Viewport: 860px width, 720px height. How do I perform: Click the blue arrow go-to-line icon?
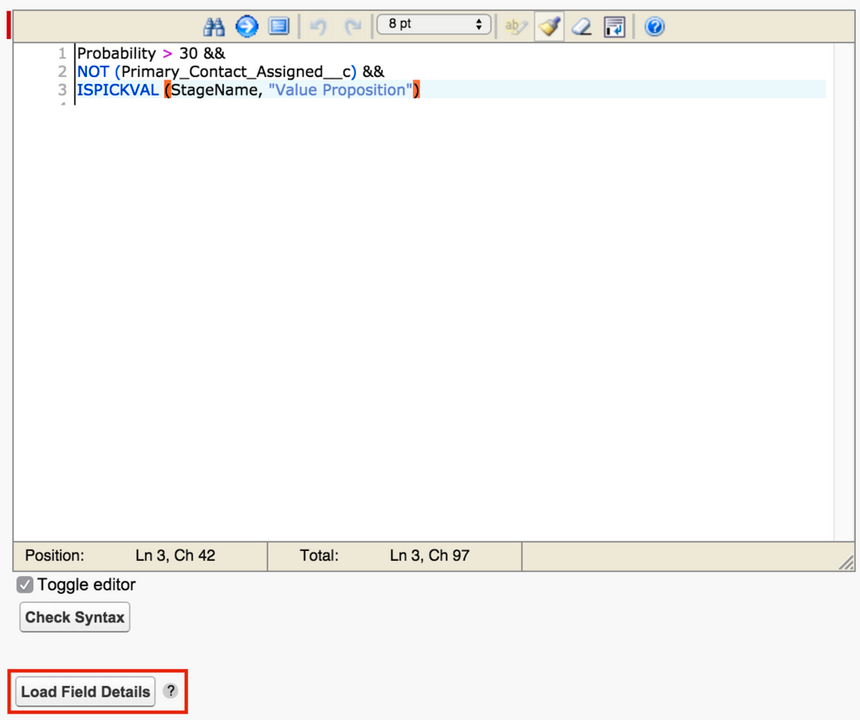click(247, 26)
